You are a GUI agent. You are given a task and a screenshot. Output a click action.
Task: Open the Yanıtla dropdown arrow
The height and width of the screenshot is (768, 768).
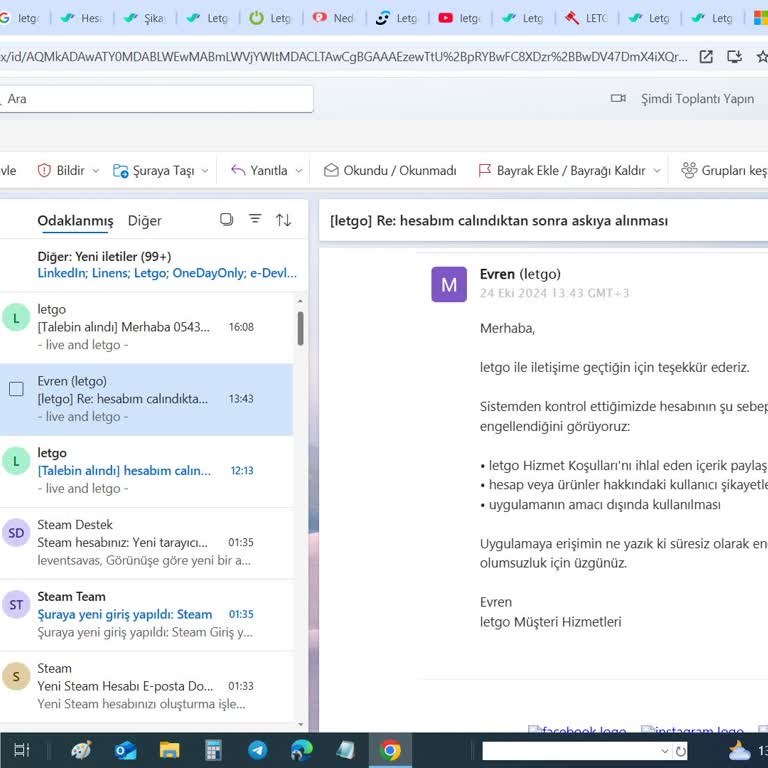pyautogui.click(x=299, y=171)
